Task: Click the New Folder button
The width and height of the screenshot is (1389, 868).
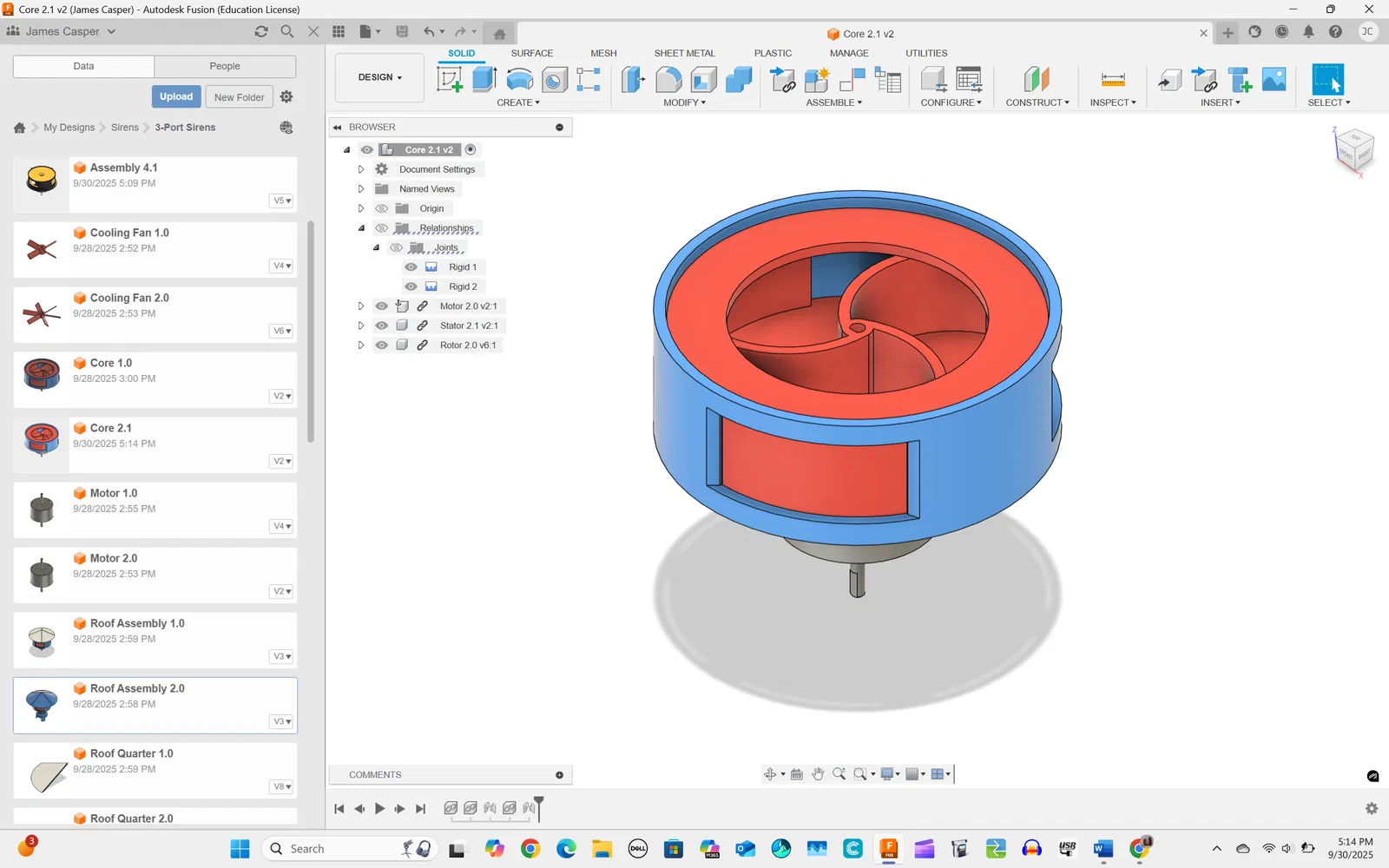Action: (239, 97)
